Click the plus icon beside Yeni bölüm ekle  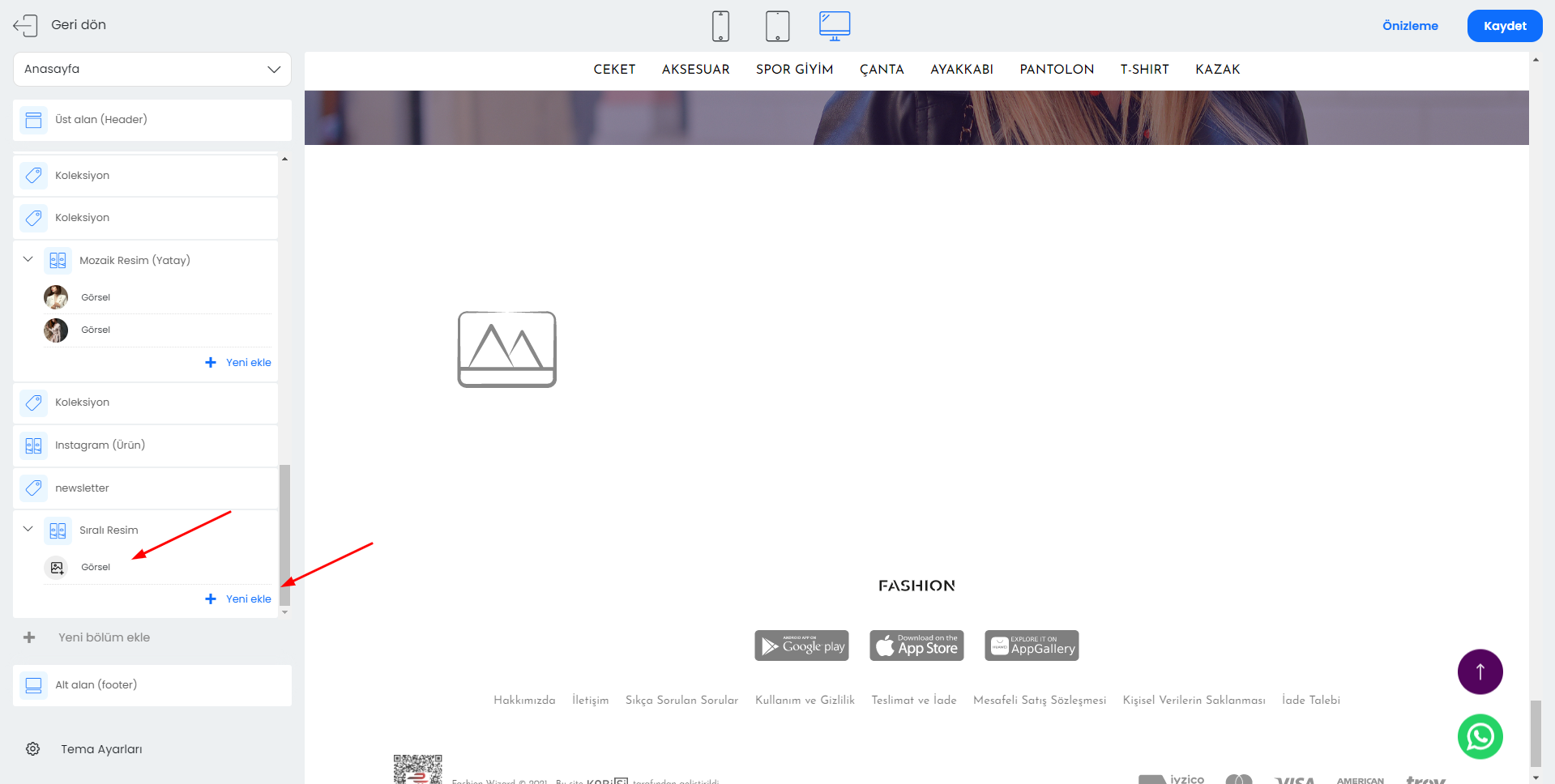tap(29, 637)
